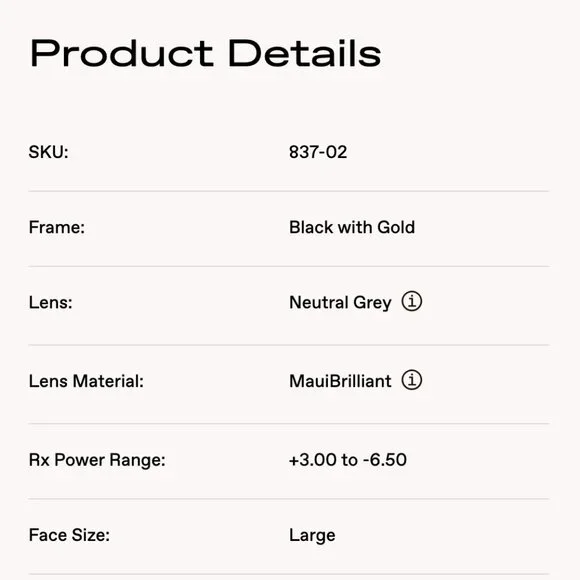Click the Black with Gold frame value

(352, 227)
